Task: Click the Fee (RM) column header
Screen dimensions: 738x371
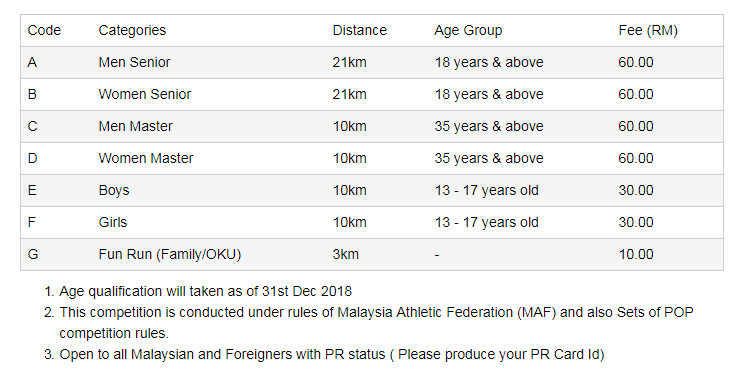Action: click(x=648, y=31)
